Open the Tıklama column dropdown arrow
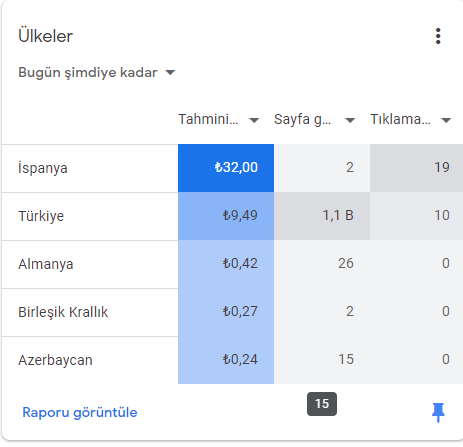Viewport: 463px width, 447px height. pyautogui.click(x=446, y=120)
